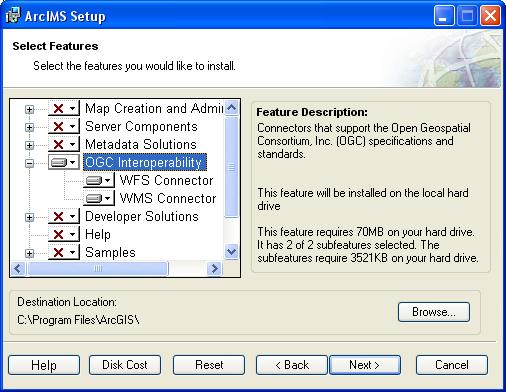Expand the Samples tree node
Viewport: 506px width, 392px height.
click(x=30, y=253)
